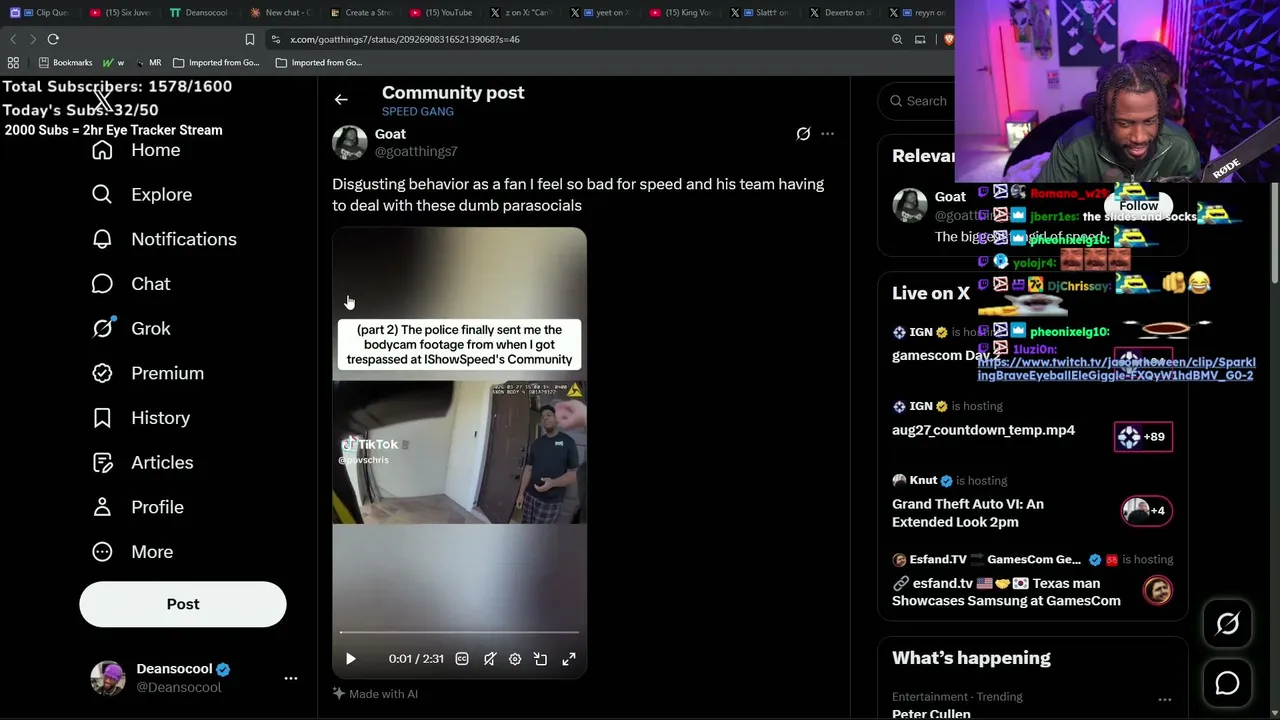Open the aug27_countdown_temp.mp4 live broadcast
The width and height of the screenshot is (1280, 720).
(x=983, y=430)
